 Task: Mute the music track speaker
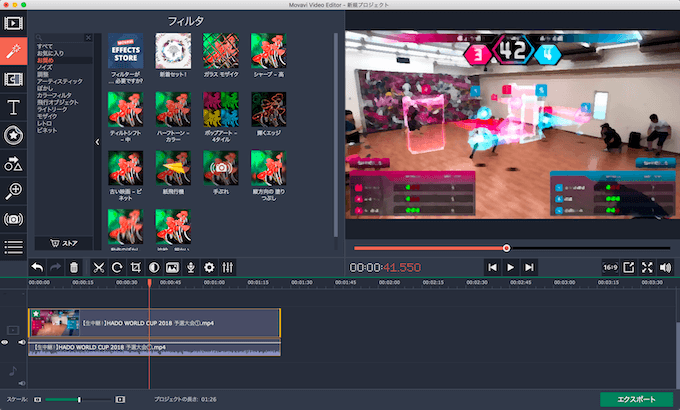[x=22, y=384]
